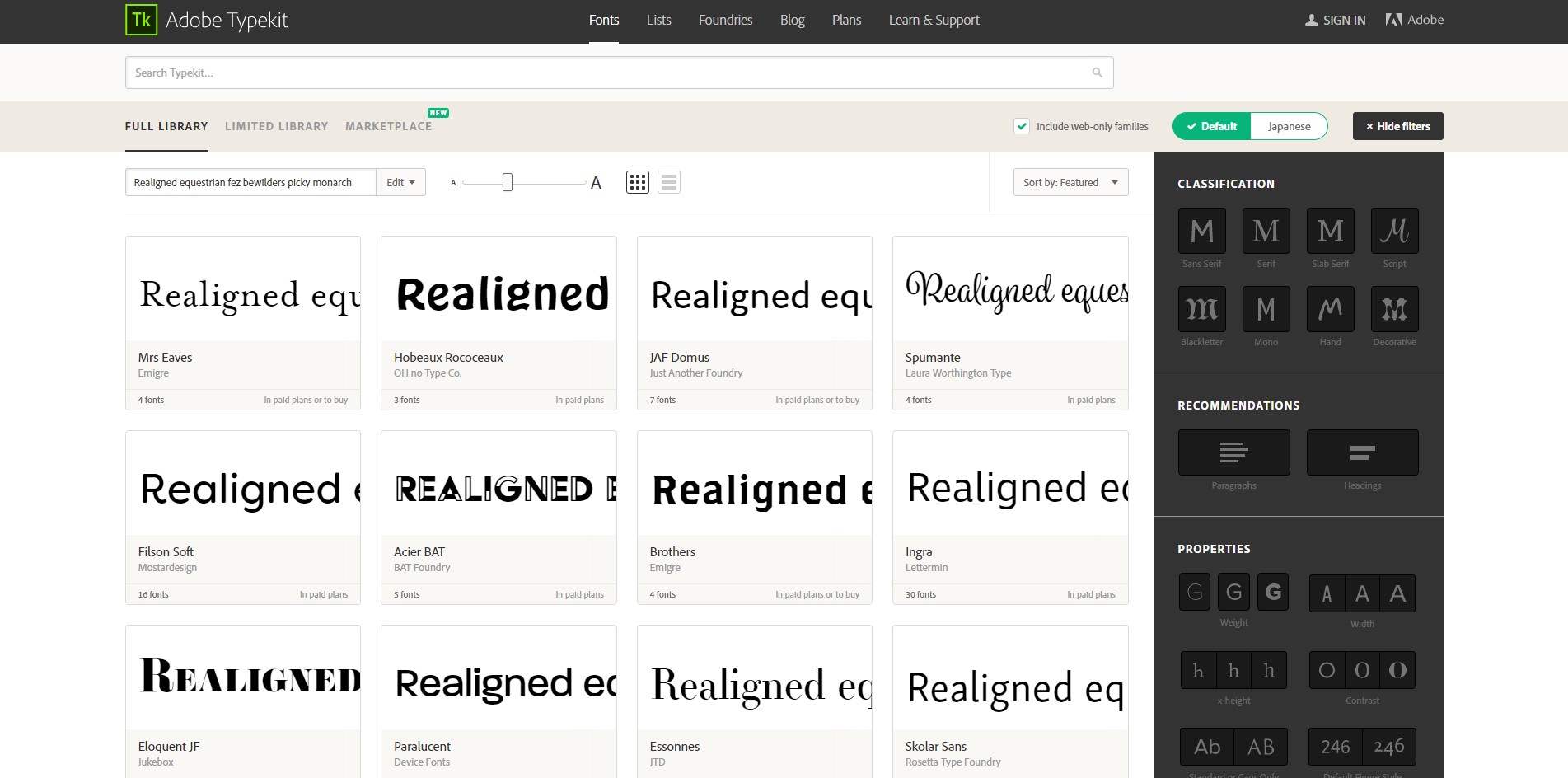Image resolution: width=1568 pixels, height=778 pixels.
Task: Click the Hide filters button
Action: [x=1397, y=126]
